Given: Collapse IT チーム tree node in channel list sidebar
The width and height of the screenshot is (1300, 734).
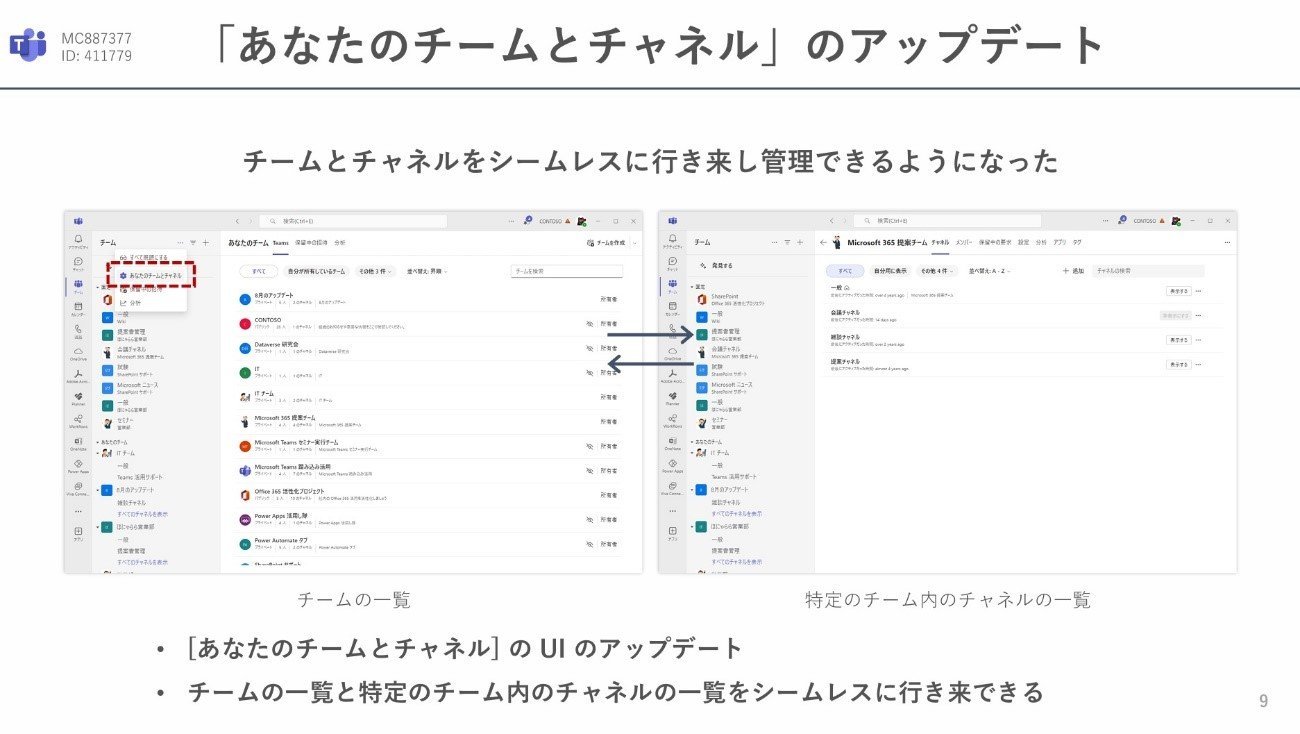Looking at the screenshot, I should tap(692, 452).
